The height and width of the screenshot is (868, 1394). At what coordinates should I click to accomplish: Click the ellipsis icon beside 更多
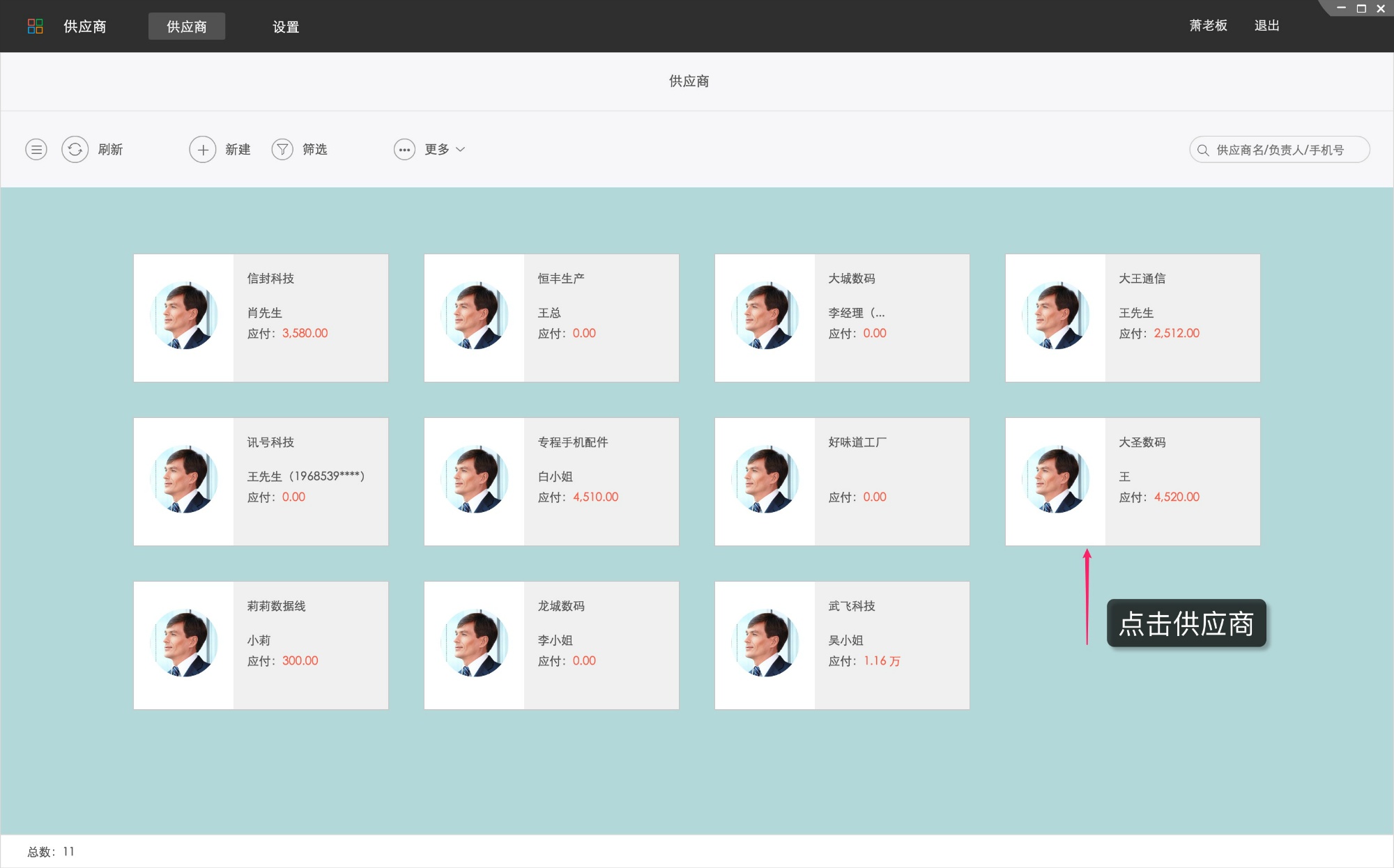point(405,149)
